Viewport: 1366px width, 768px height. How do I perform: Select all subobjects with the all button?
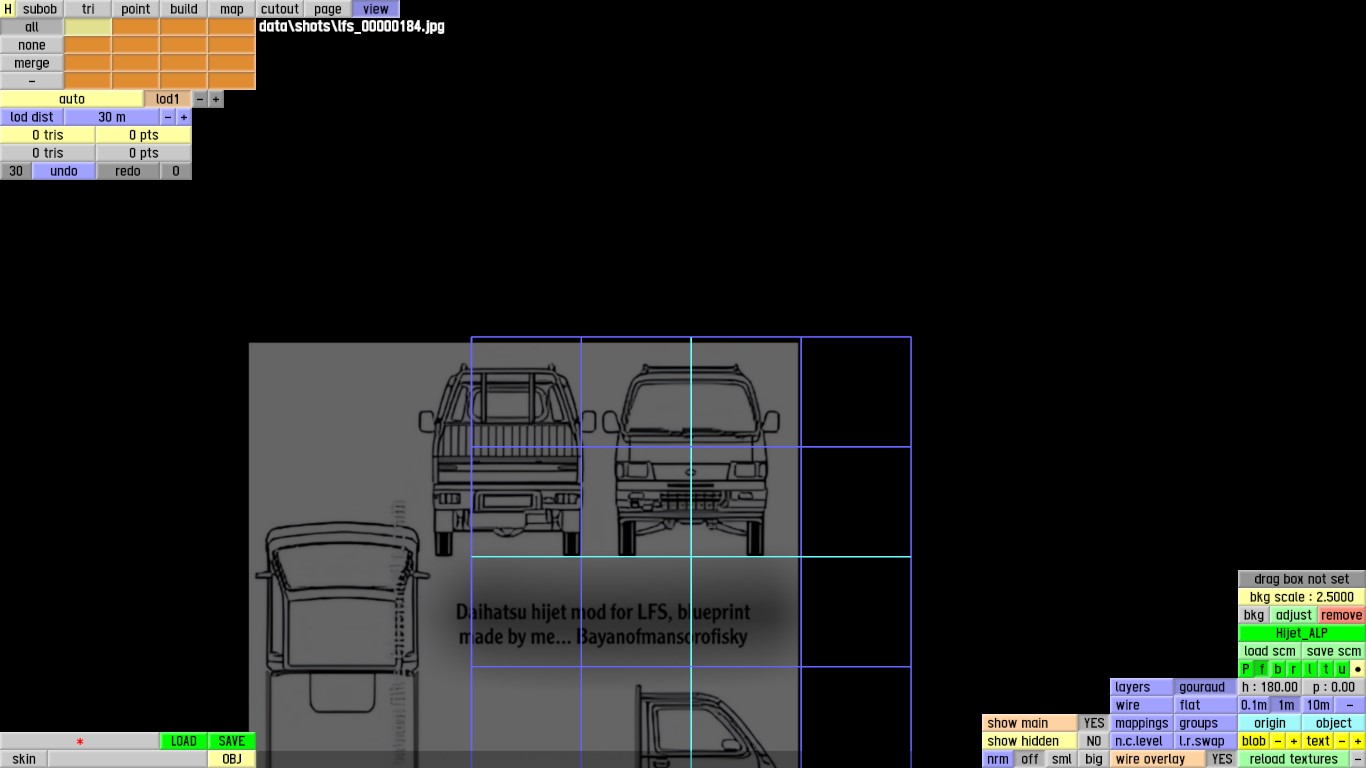32,27
